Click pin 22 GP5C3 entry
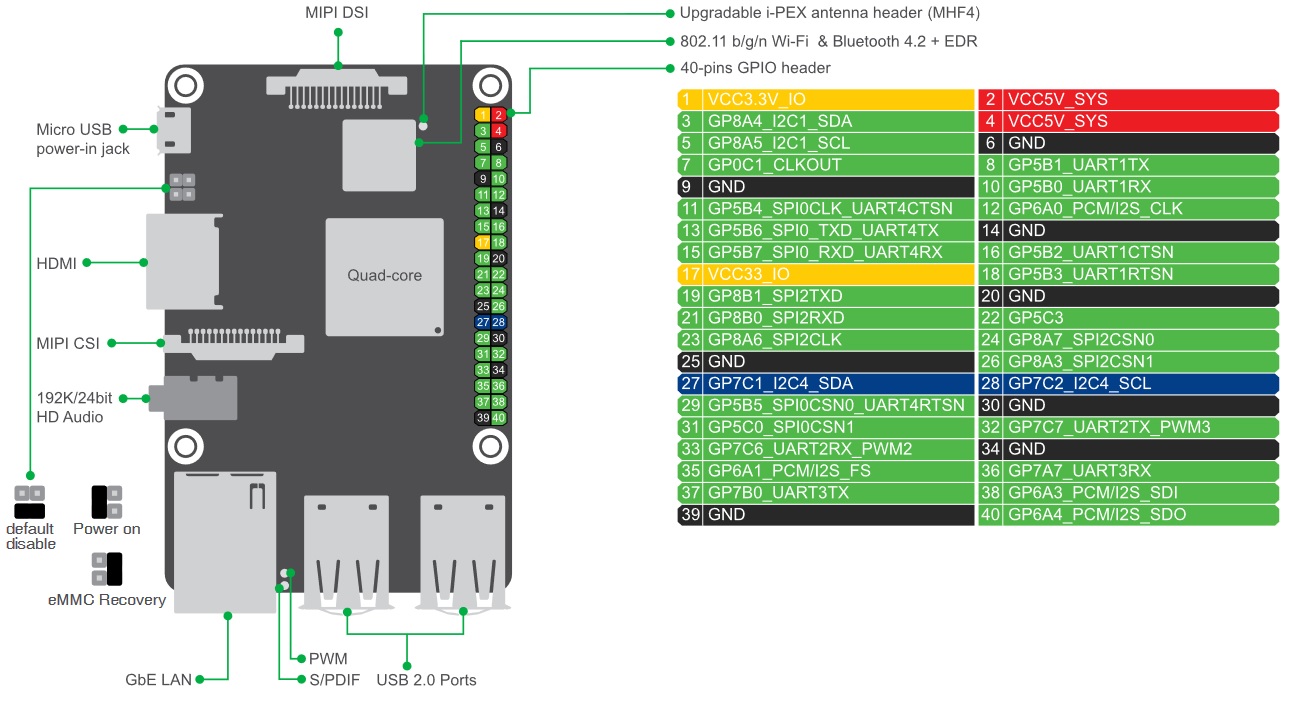The width and height of the screenshot is (1295, 706). (1129, 318)
